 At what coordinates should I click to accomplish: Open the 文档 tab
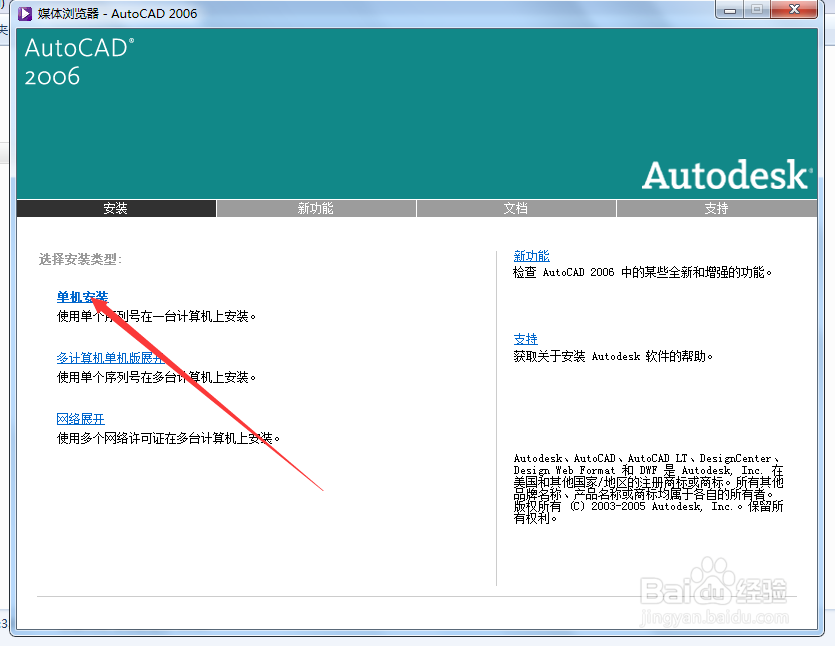tap(516, 208)
